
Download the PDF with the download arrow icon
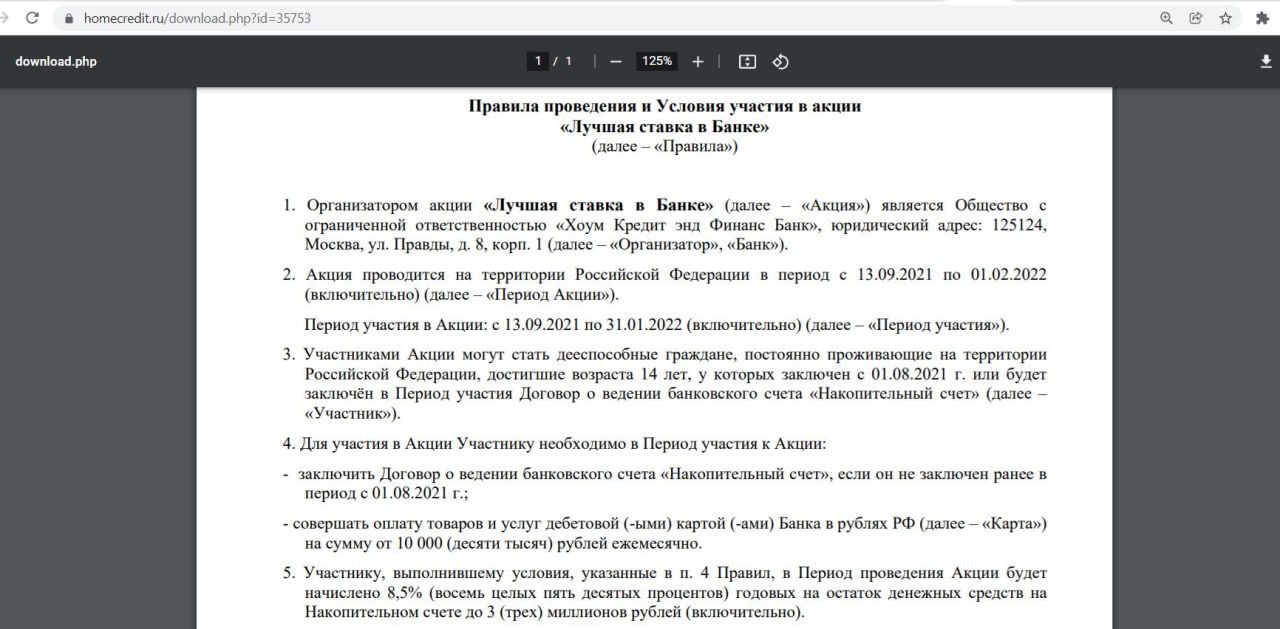[x=1266, y=61]
